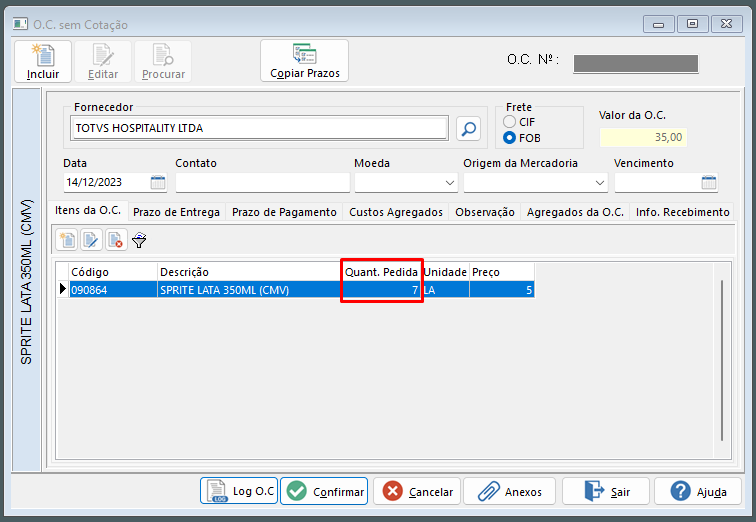The image size is (756, 522).
Task: Open the Ajuda help button
Action: pos(698,491)
